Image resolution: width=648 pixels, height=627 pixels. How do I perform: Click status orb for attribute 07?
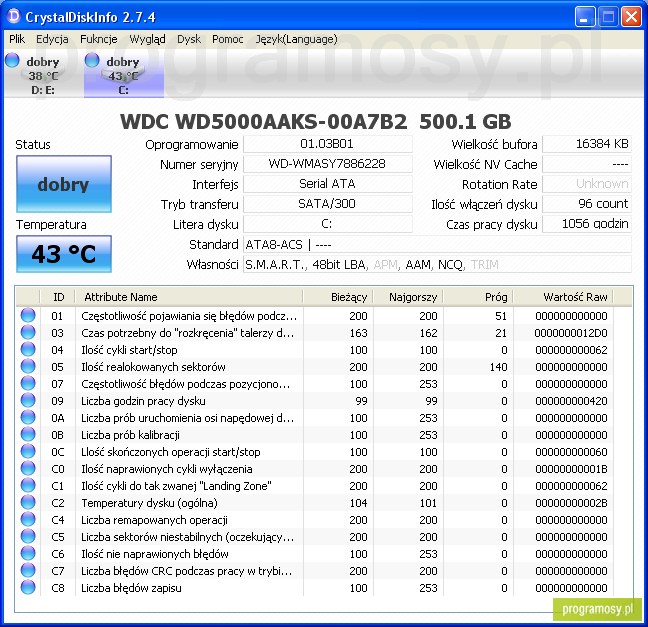pyautogui.click(x=28, y=383)
